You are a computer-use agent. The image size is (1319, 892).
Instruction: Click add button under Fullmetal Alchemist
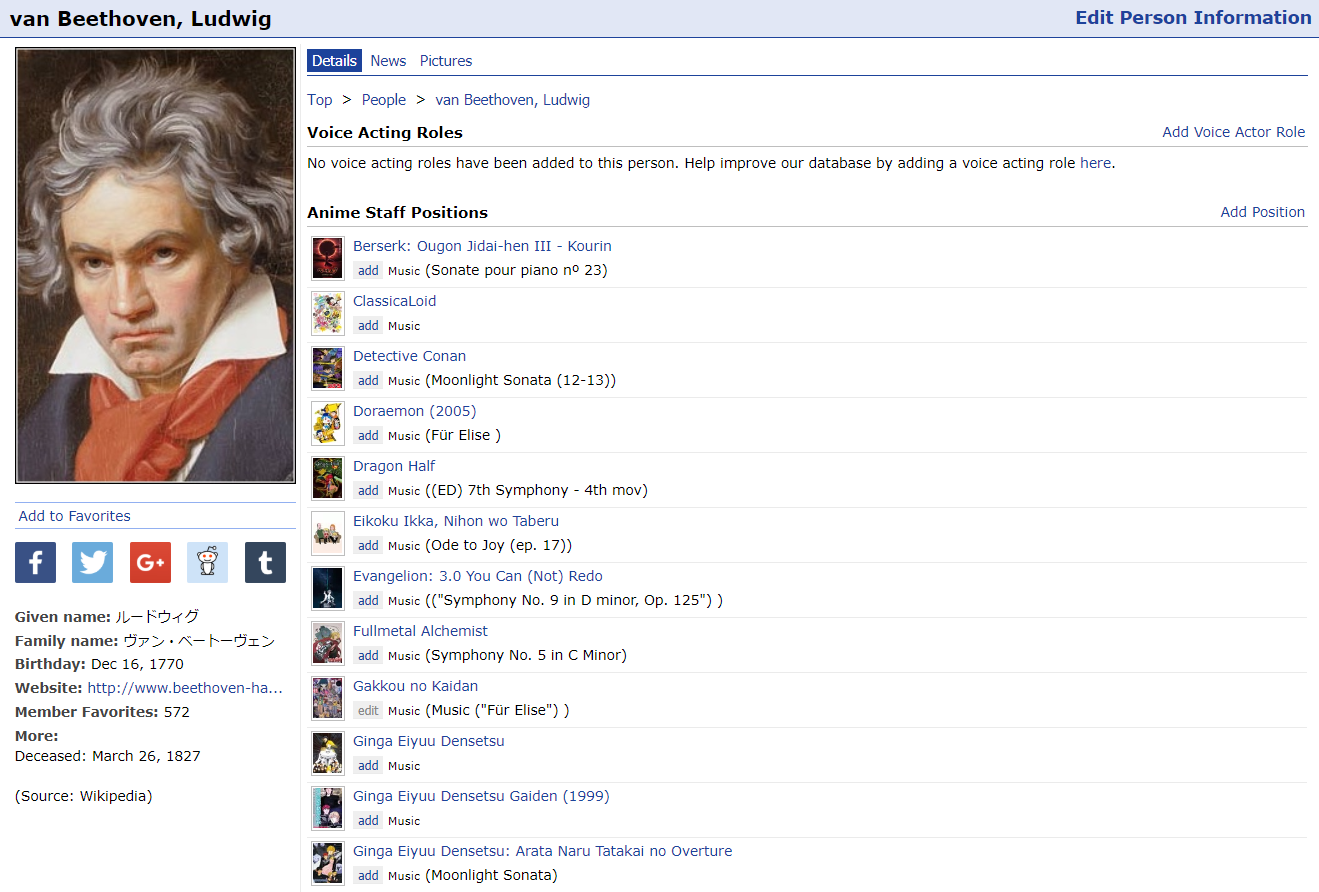(369, 656)
